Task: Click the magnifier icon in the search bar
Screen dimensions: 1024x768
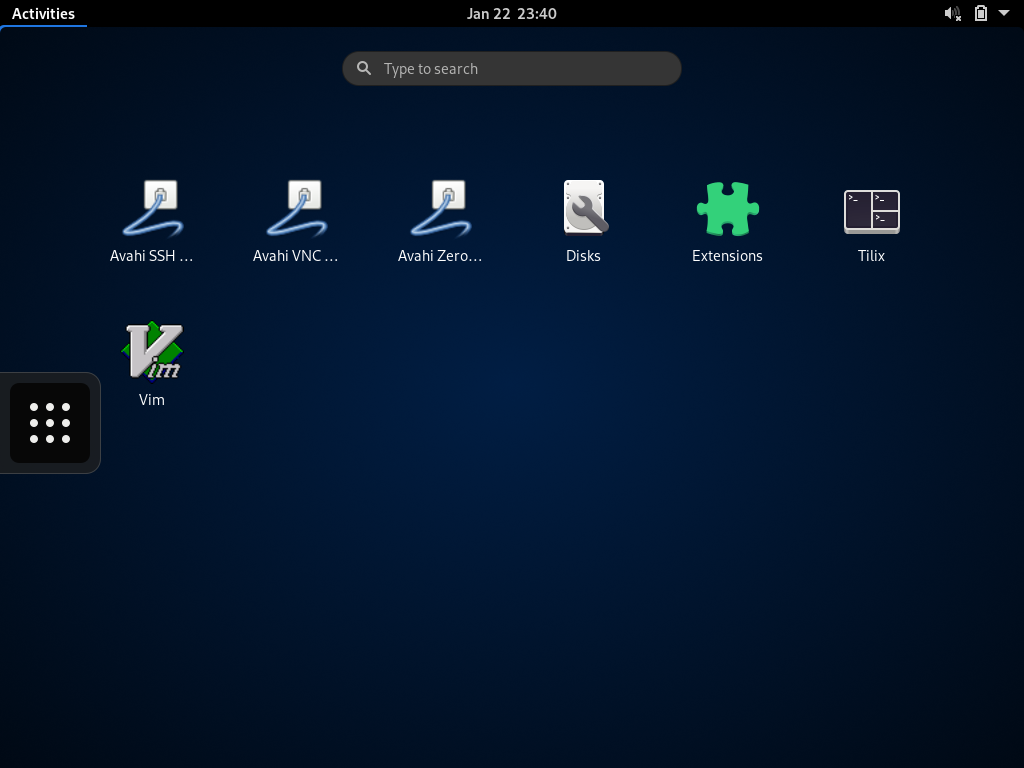Action: tap(364, 69)
